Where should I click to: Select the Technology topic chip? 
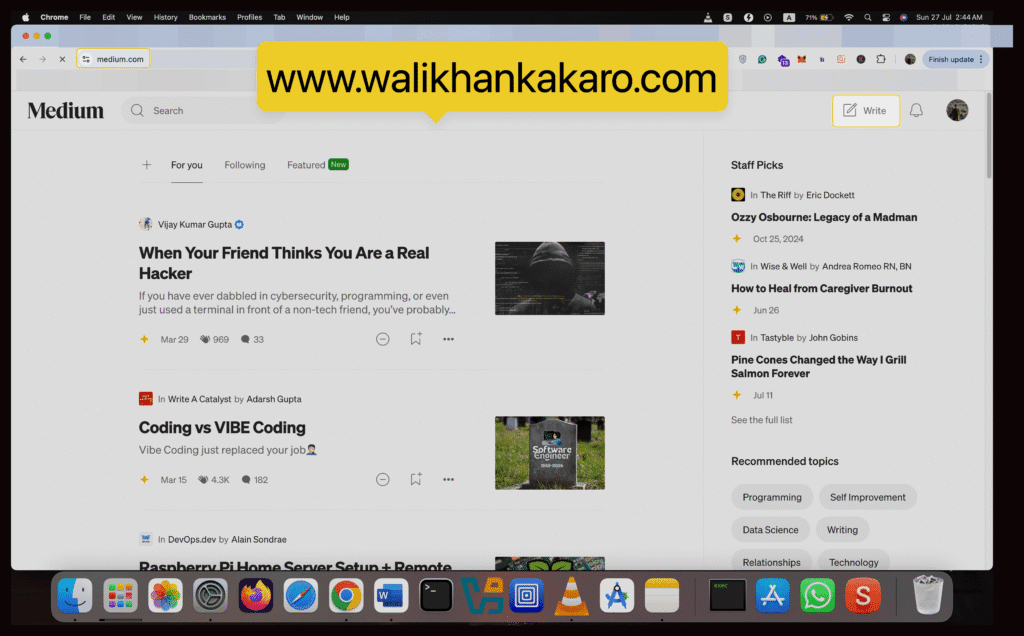854,562
